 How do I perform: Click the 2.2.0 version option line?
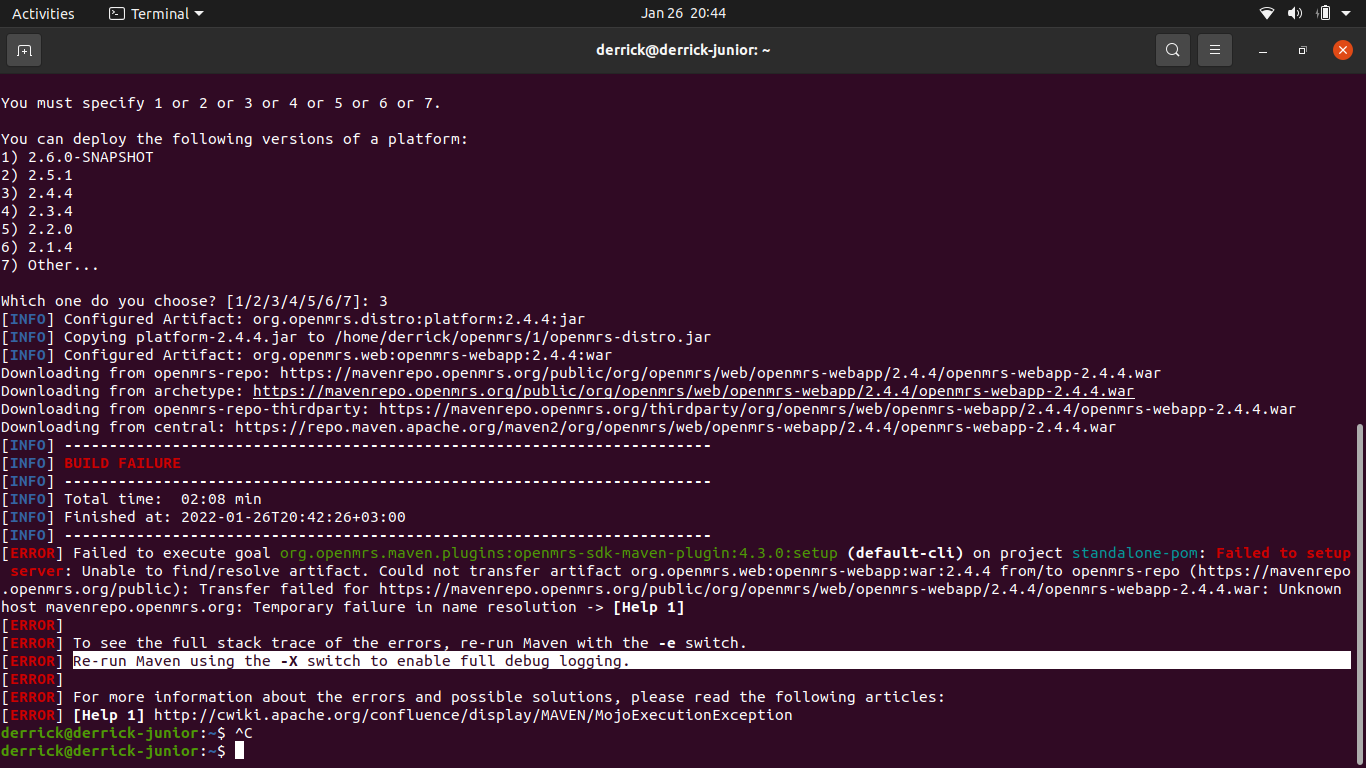tap(37, 229)
